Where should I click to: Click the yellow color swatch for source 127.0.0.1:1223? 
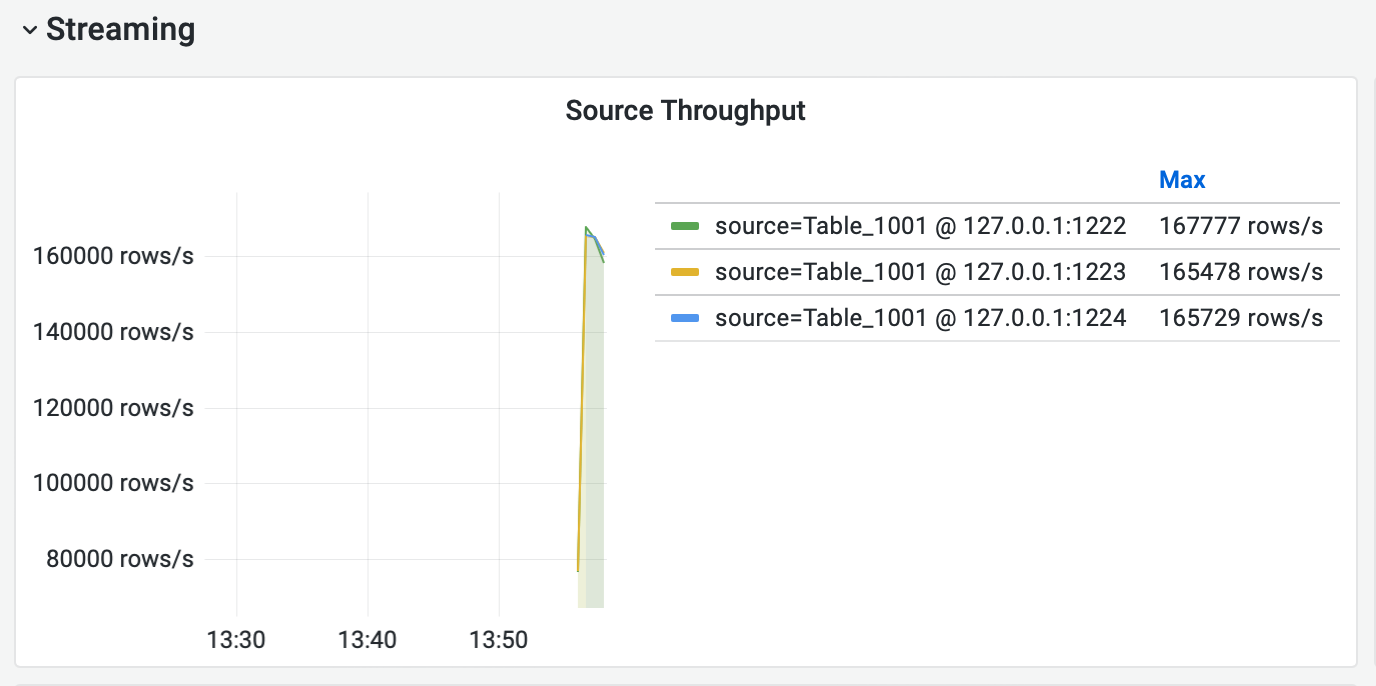(684, 272)
